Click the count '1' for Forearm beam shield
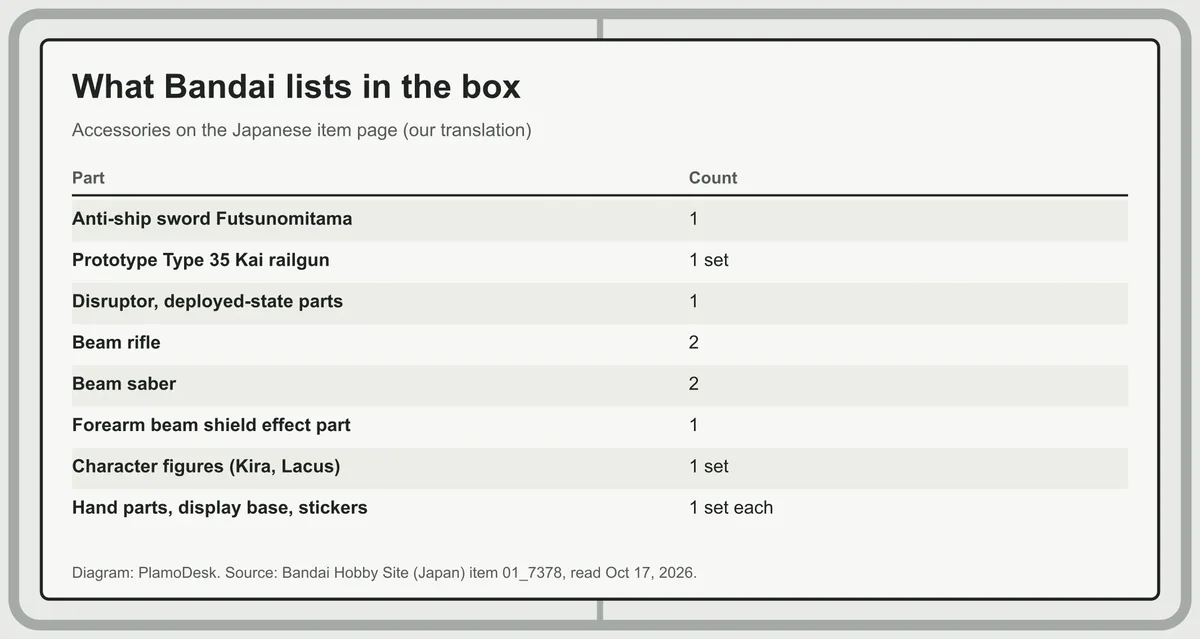The image size is (1200, 639). coord(694,425)
